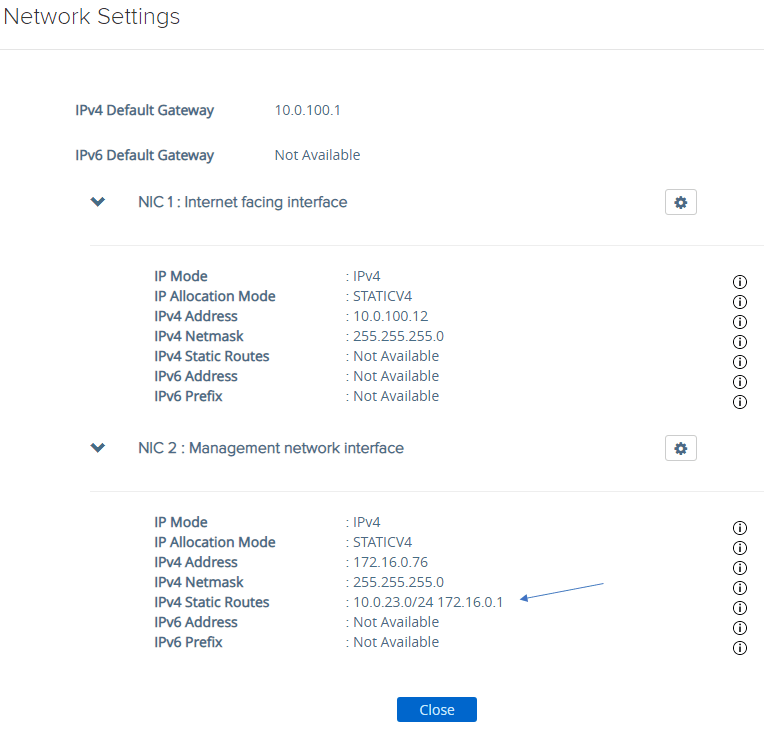The height and width of the screenshot is (732, 764).
Task: Click the IPv4 Default Gateway value 10.0.100.1
Action: tap(307, 110)
